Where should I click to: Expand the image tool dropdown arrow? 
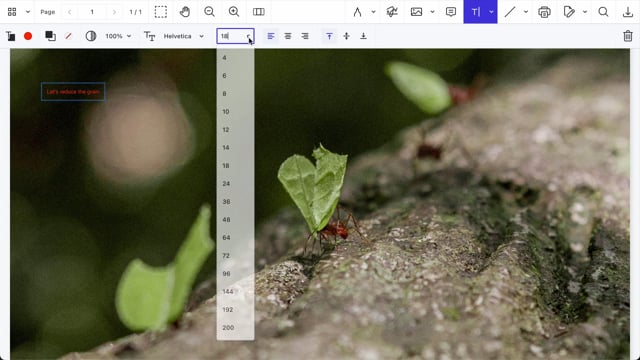432,12
